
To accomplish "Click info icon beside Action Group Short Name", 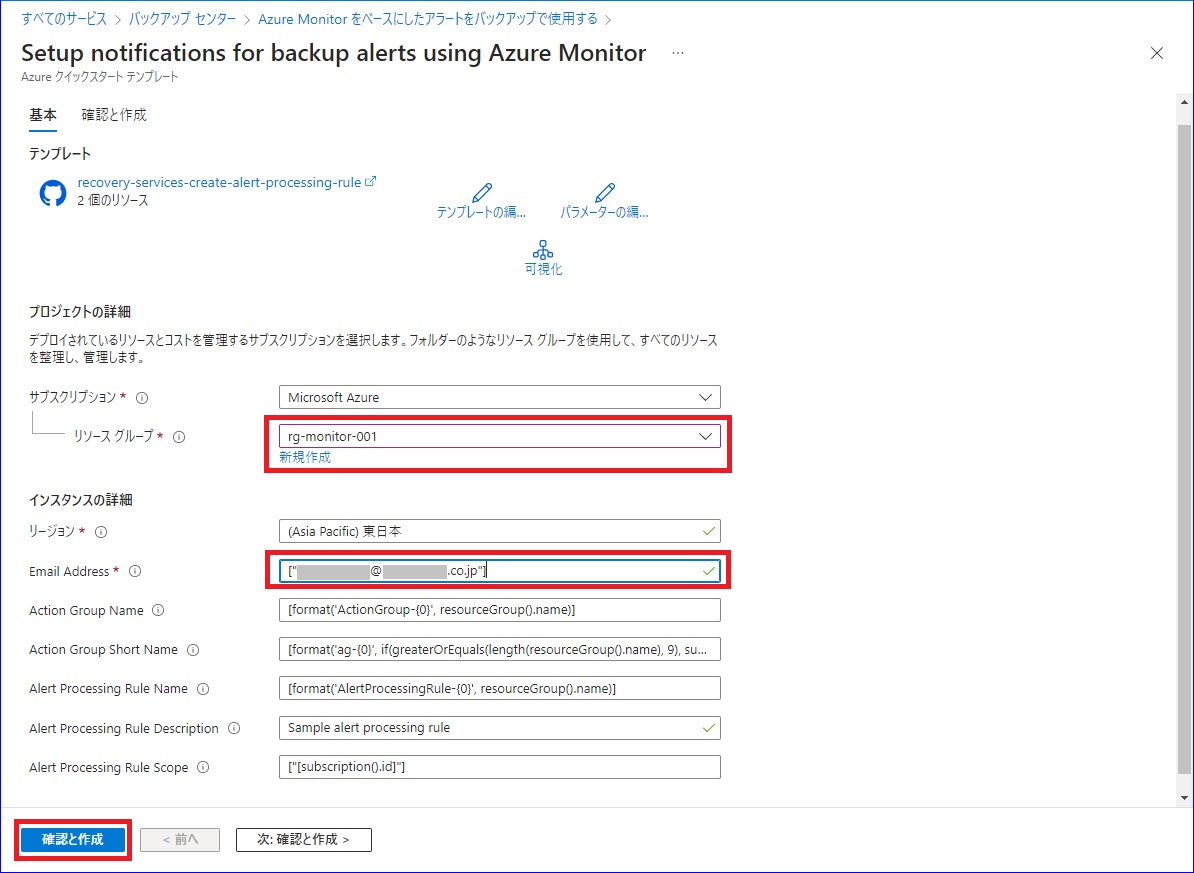I will pyautogui.click(x=193, y=650).
